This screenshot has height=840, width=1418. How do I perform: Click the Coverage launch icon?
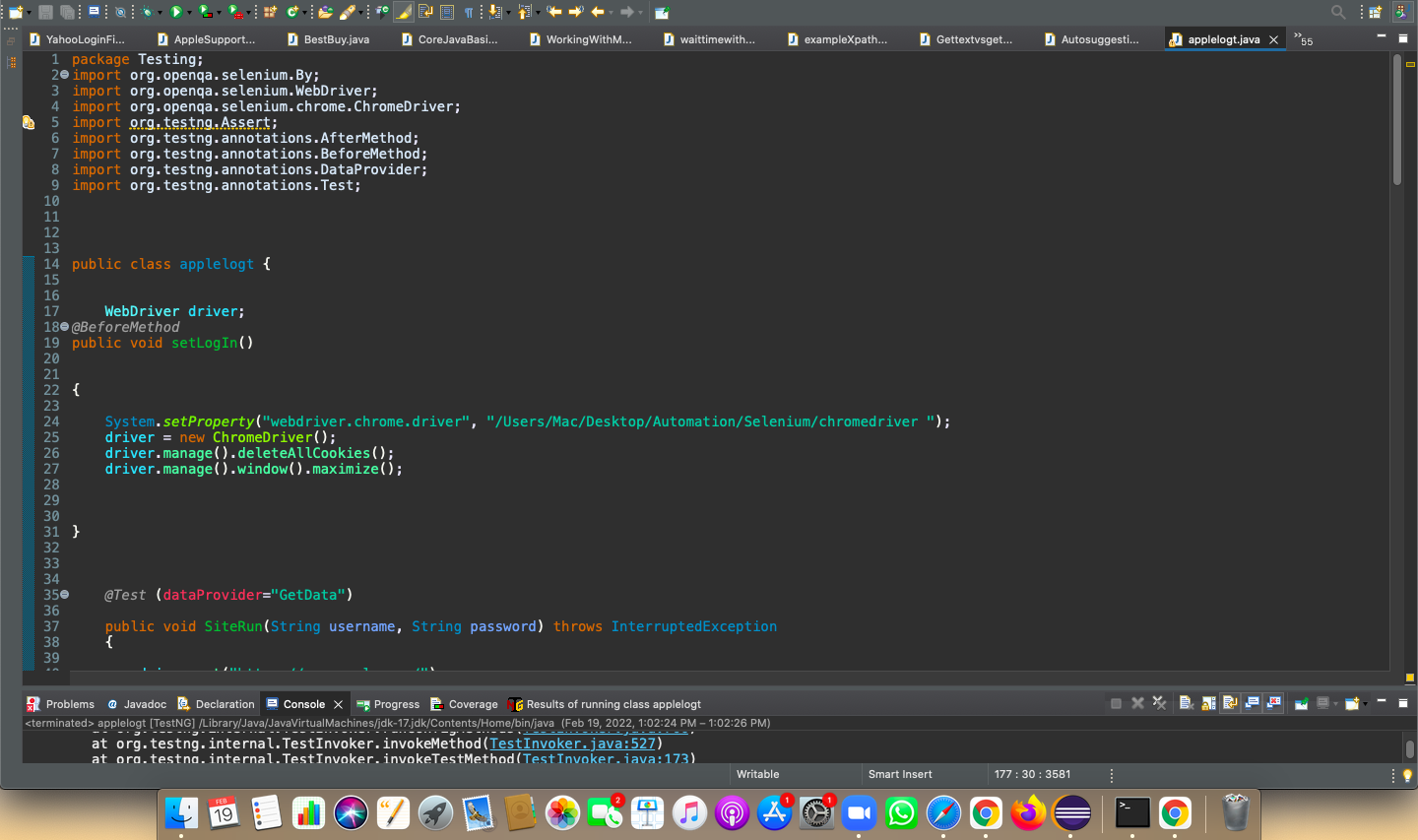(x=206, y=12)
